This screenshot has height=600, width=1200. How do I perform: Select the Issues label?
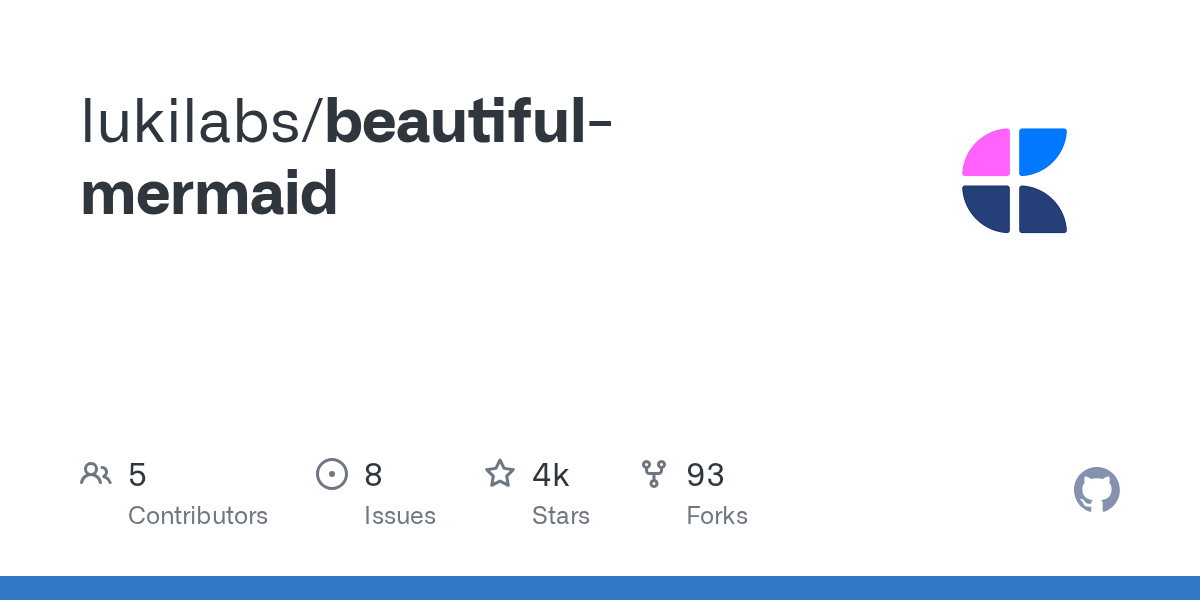point(400,516)
